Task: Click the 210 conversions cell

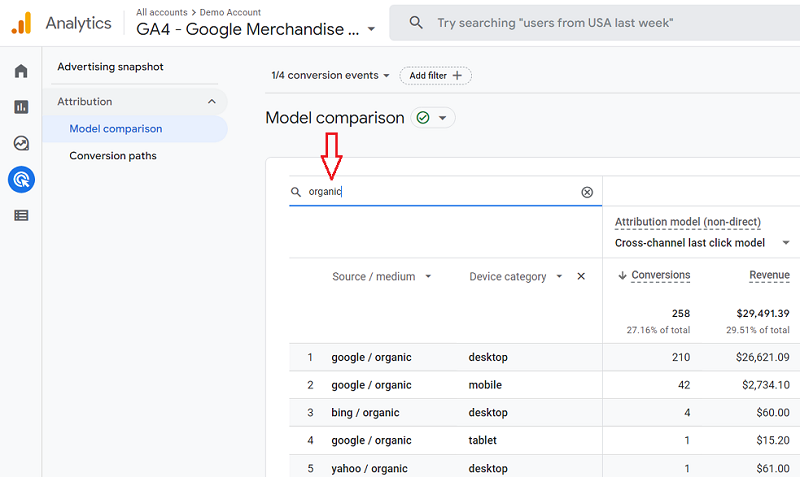Action: pos(681,357)
